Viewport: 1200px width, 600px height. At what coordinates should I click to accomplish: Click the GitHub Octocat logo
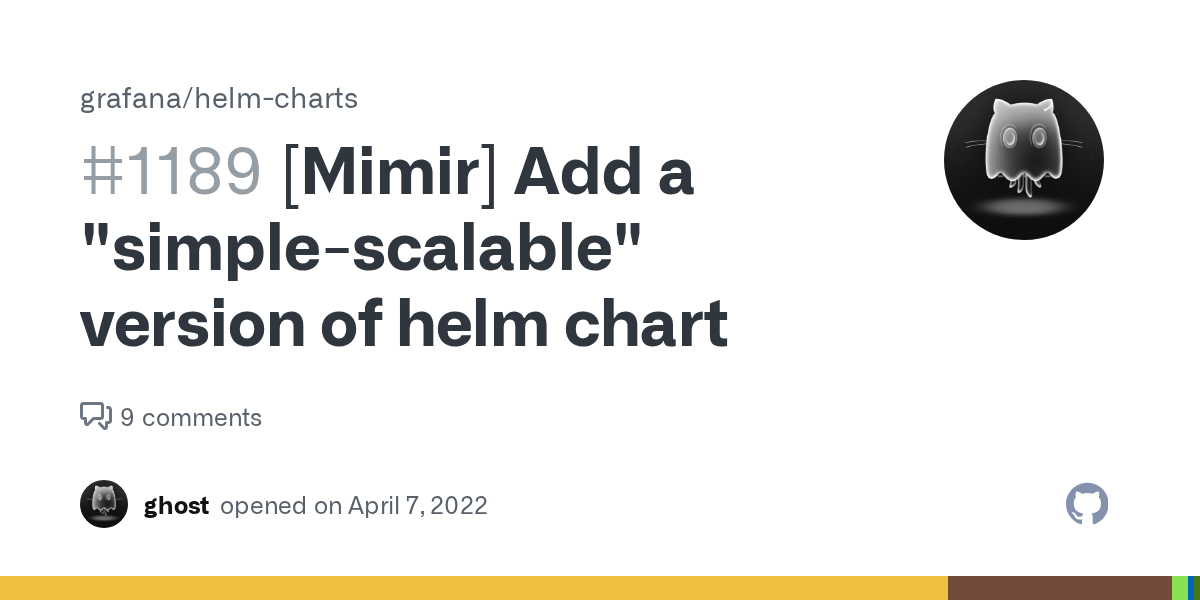[x=1087, y=504]
